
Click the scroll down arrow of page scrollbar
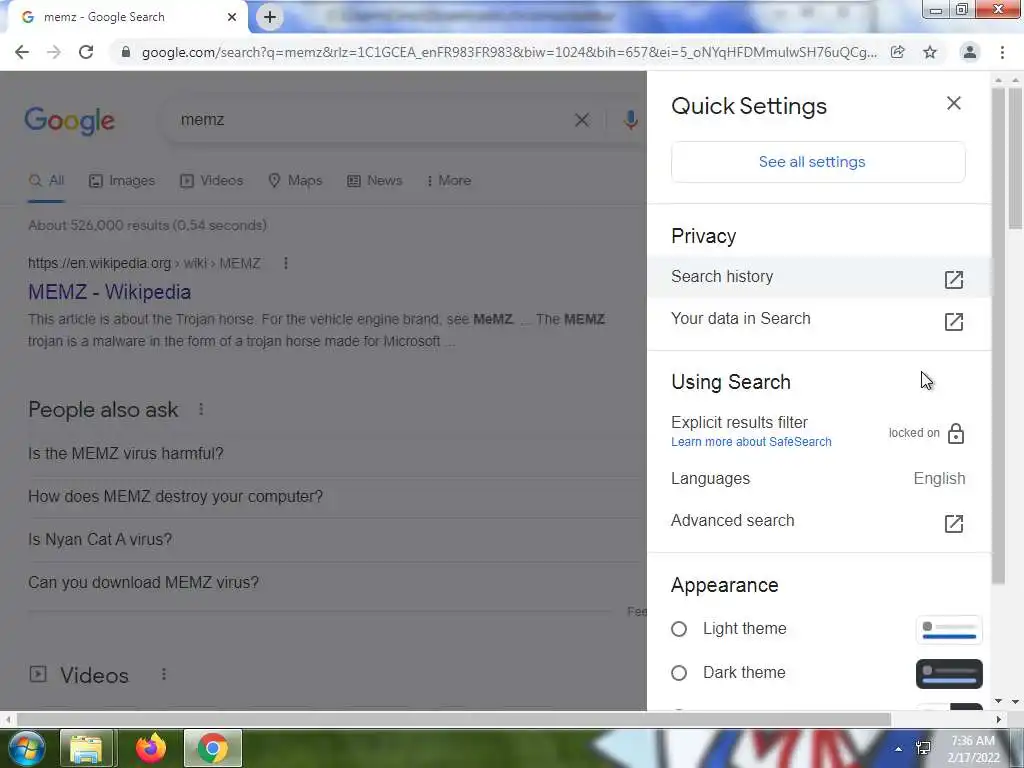pyautogui.click(x=1015, y=701)
